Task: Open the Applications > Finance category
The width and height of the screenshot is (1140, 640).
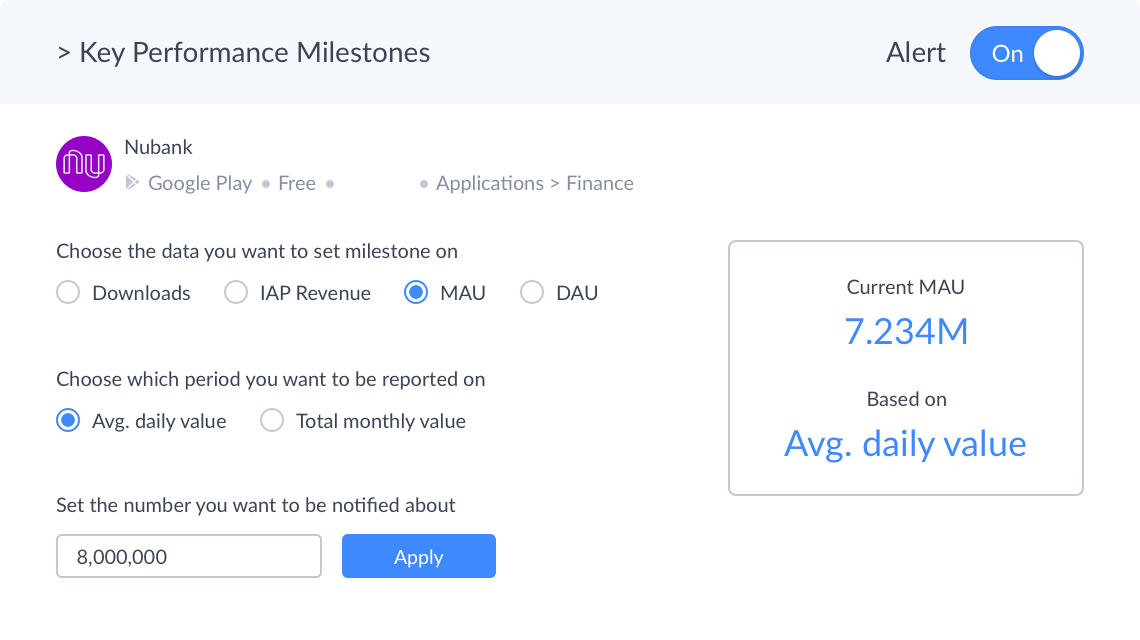Action: pos(535,183)
